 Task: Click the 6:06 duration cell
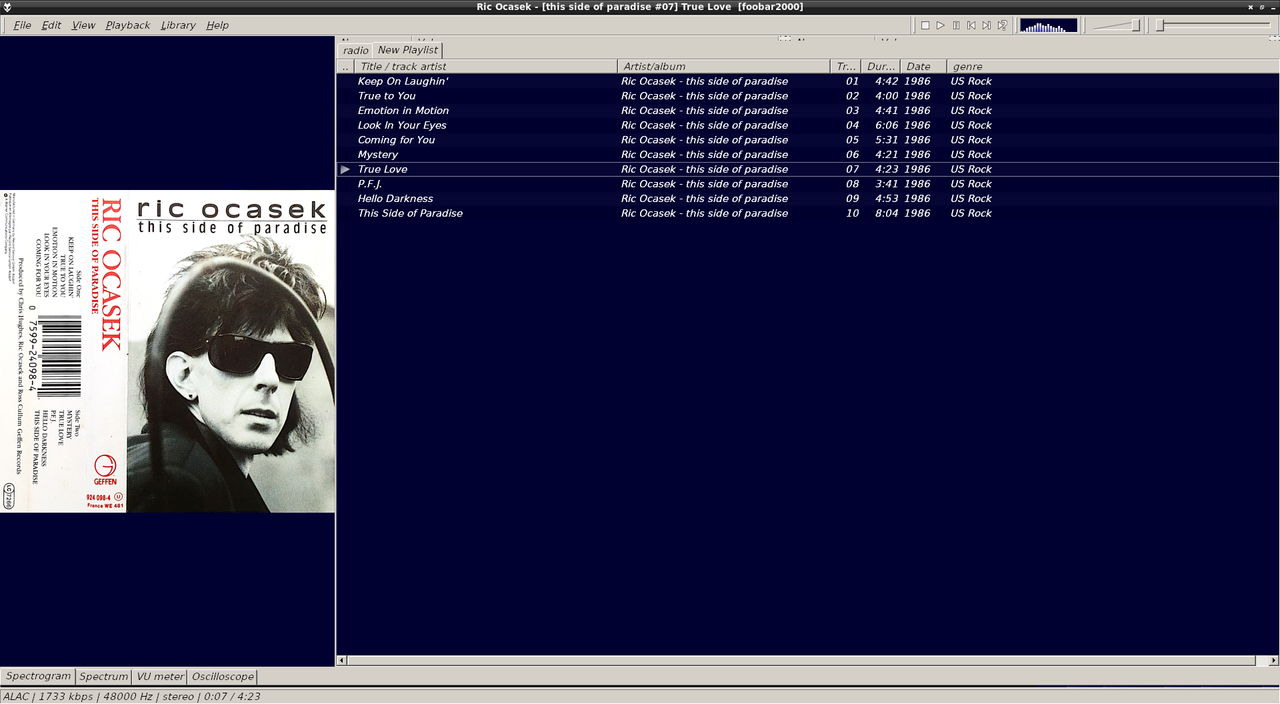click(x=887, y=125)
